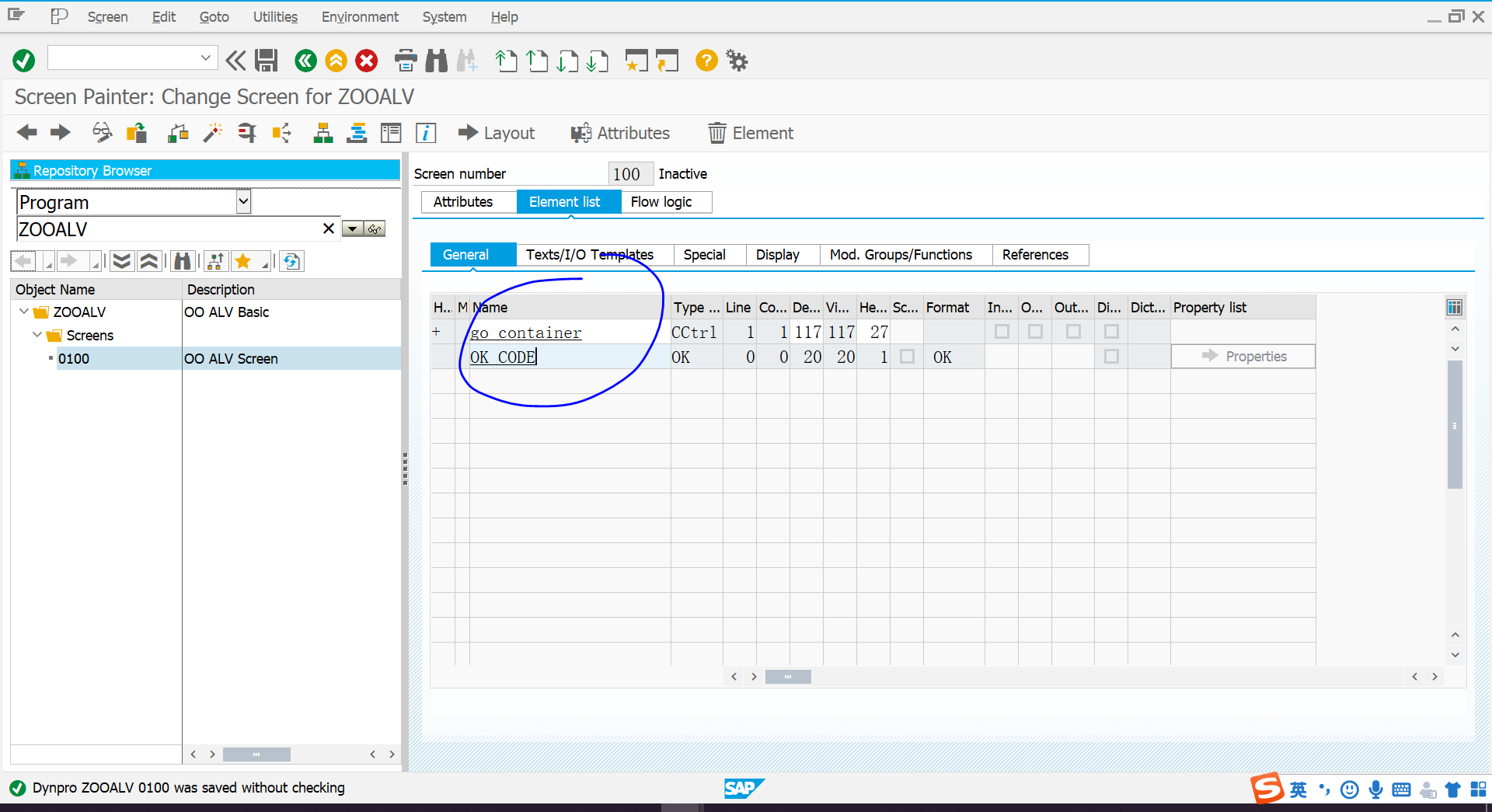
Task: Save the screen with the Save icon
Action: click(266, 60)
